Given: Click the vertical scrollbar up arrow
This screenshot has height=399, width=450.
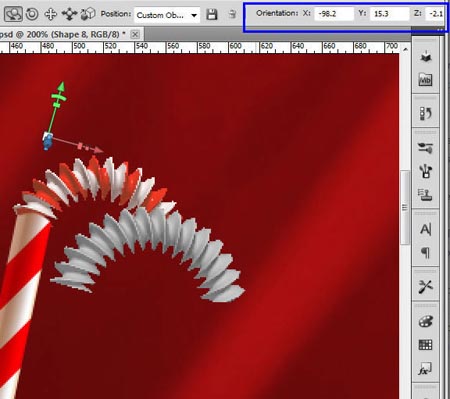Looking at the screenshot, I should [405, 49].
